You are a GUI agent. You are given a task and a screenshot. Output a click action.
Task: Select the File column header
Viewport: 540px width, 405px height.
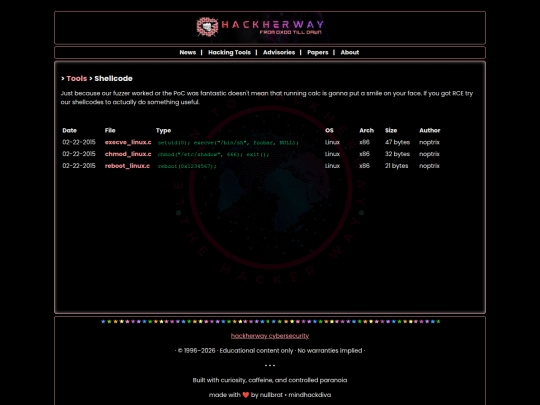coord(110,131)
